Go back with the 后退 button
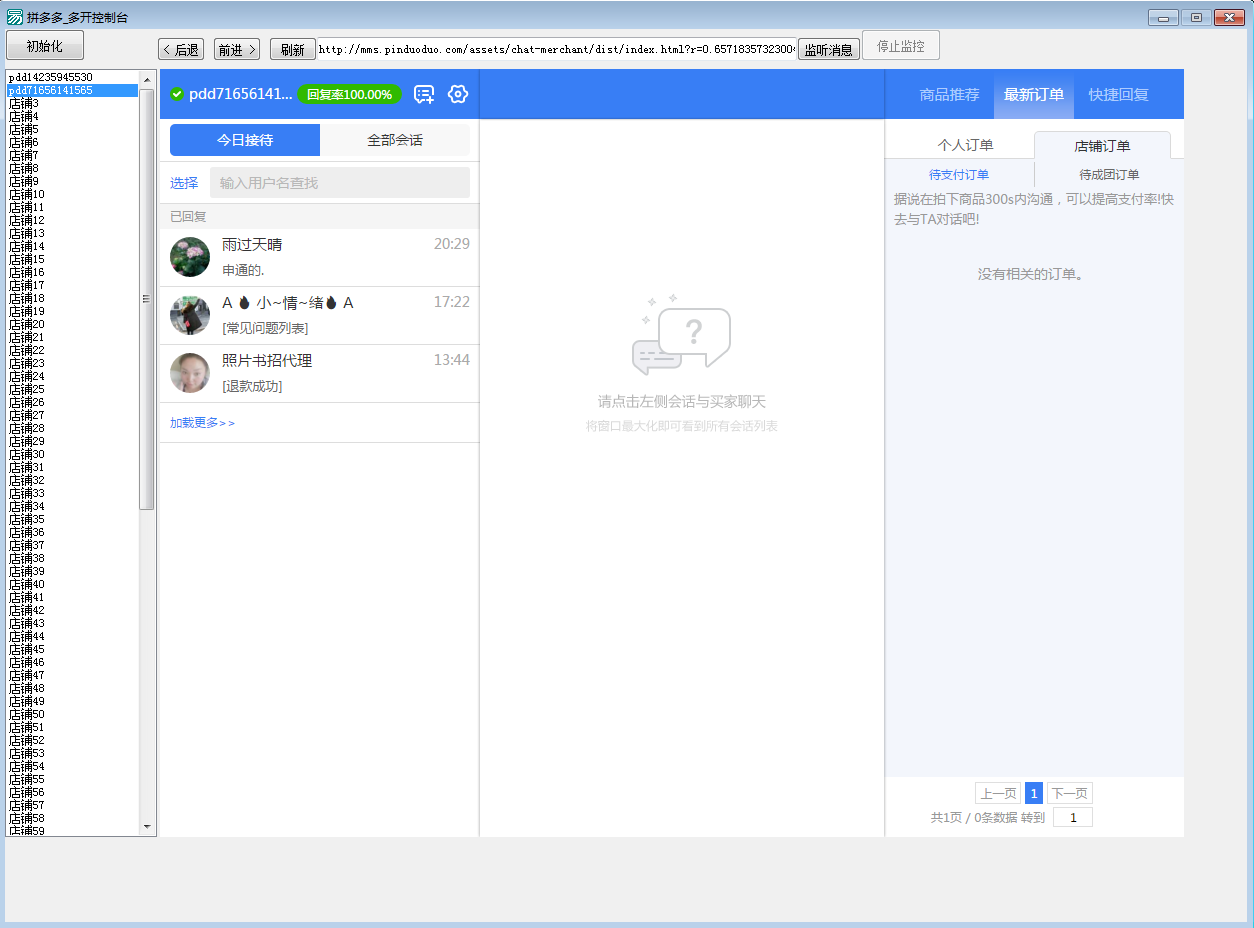Screen dimensions: 1254x928 tap(180, 49)
